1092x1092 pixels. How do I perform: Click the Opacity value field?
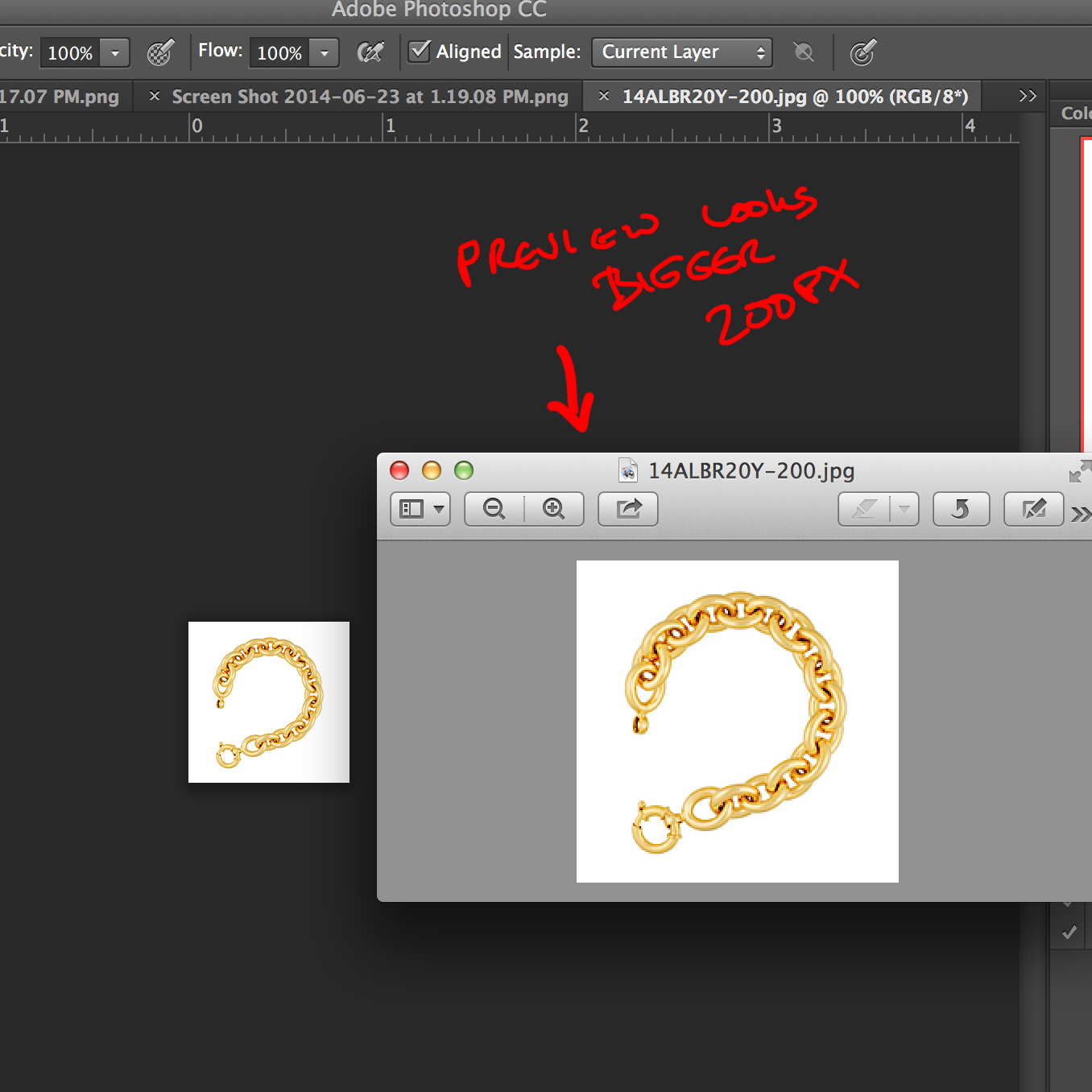pos(70,53)
